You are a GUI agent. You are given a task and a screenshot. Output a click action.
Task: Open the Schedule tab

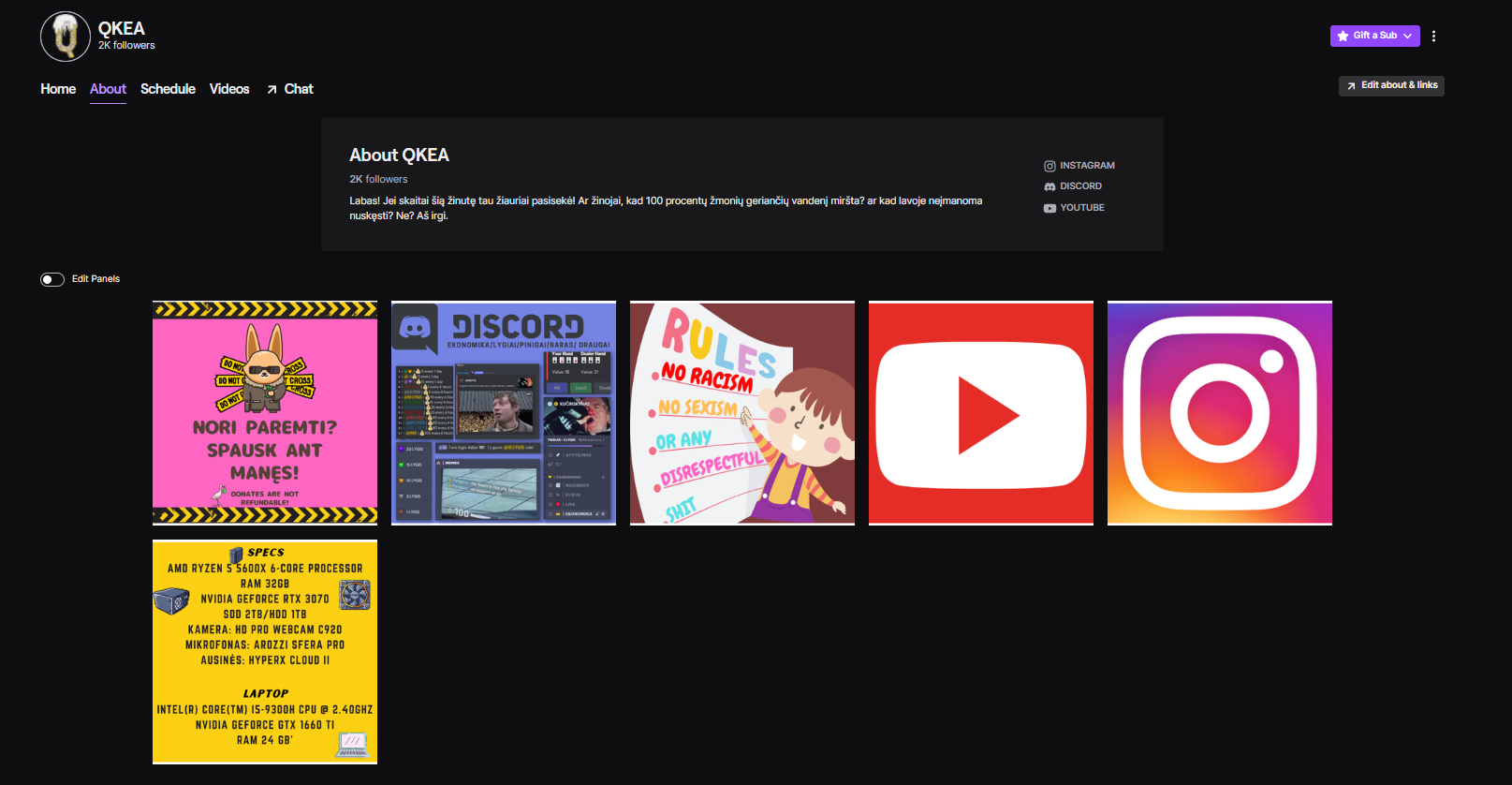click(x=168, y=89)
